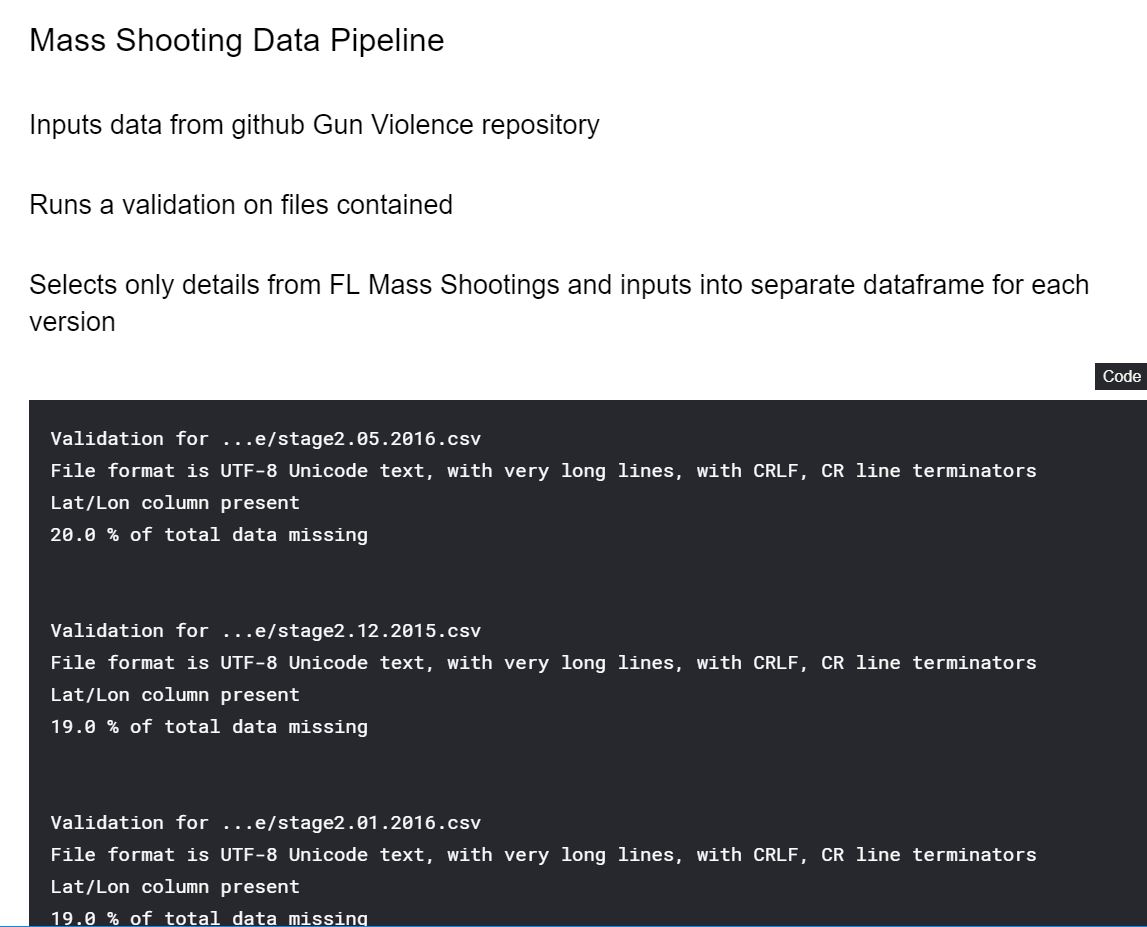Viewport: 1147px width, 927px height.
Task: Click Lat/Lon column present under stage2.05.2016.csv
Action: pyautogui.click(x=175, y=503)
